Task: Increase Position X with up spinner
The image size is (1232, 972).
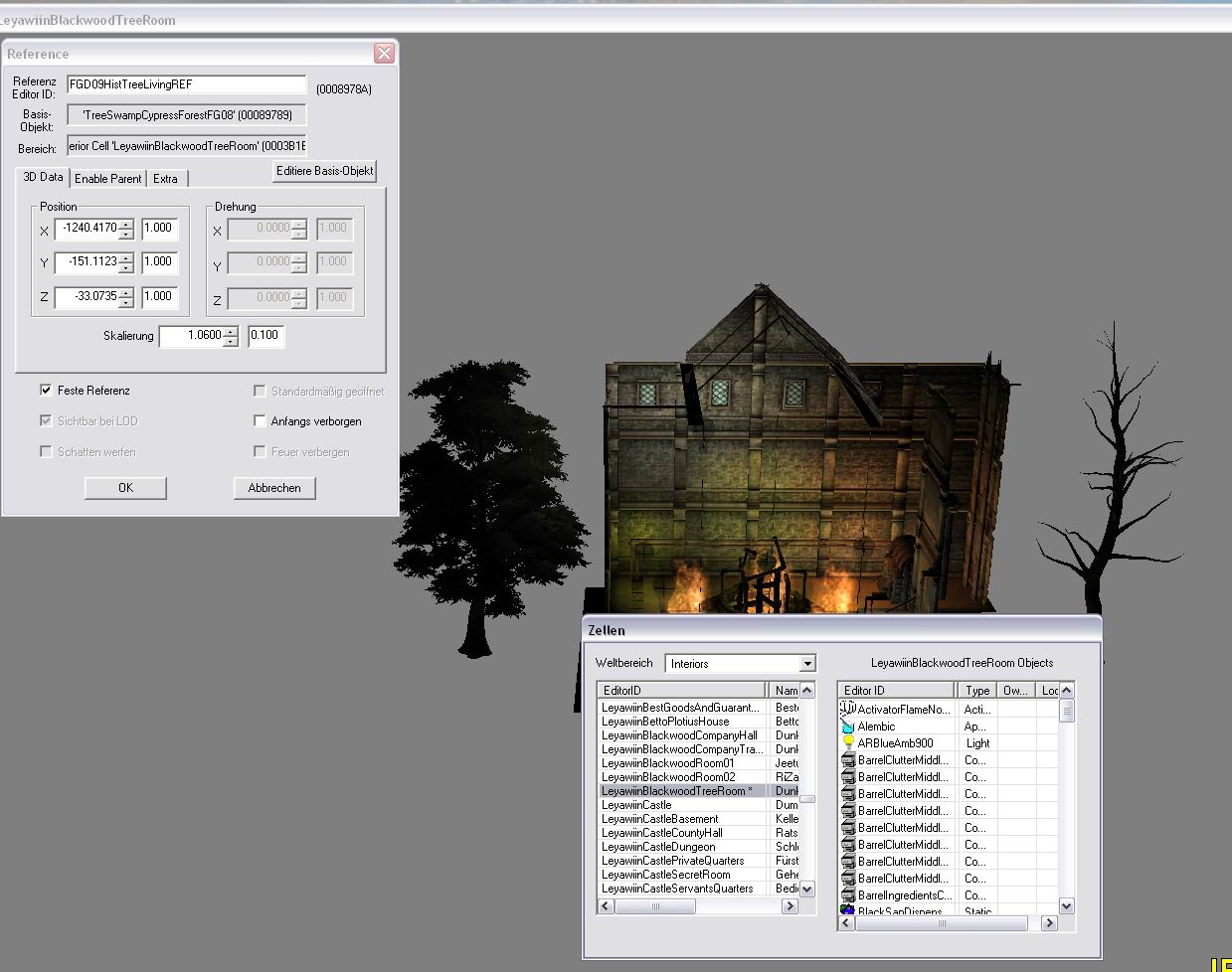Action: (126, 224)
